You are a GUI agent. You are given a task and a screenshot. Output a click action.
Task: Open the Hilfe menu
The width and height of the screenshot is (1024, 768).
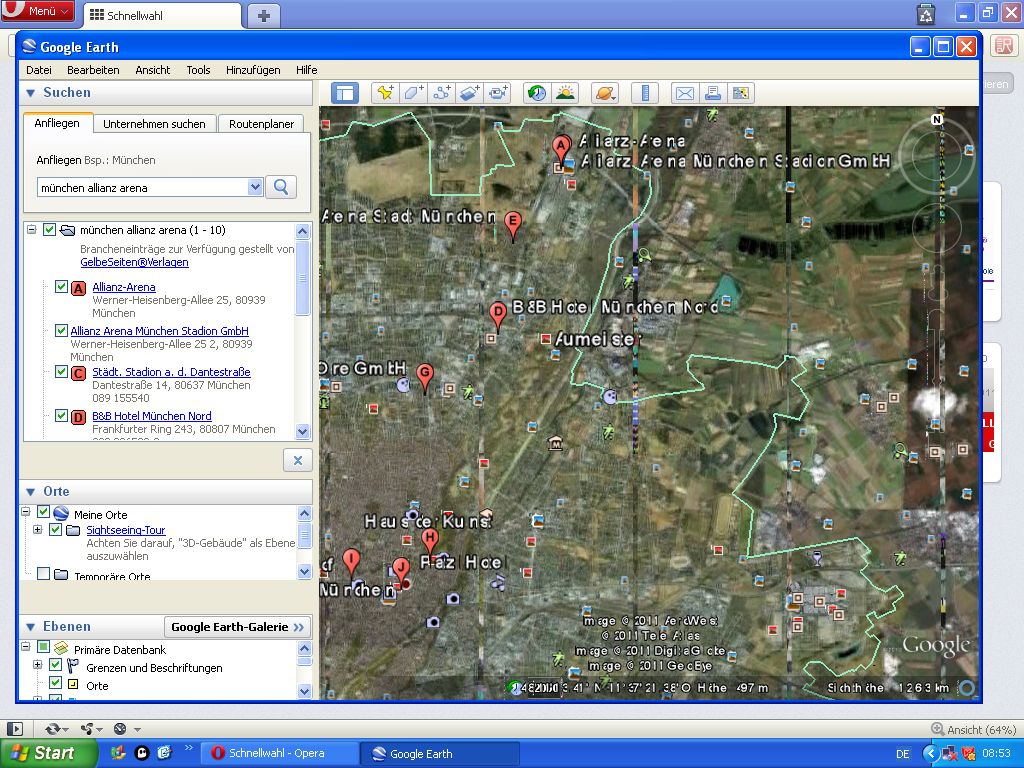306,70
